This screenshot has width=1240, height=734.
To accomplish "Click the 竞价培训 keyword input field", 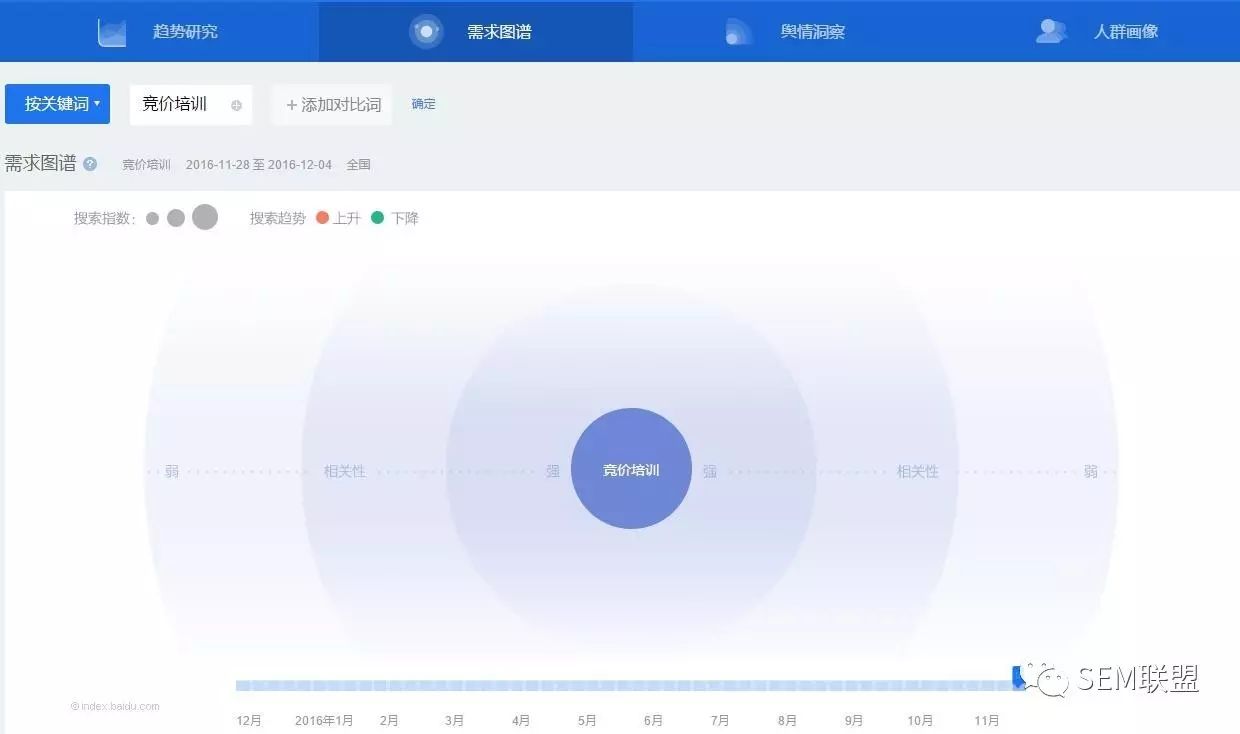I will [191, 105].
